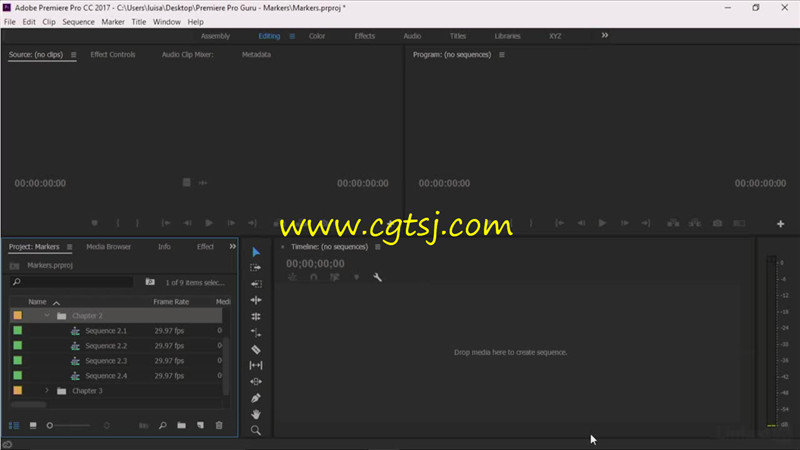Screen dimensions: 800x450
Task: Select the Hand tool
Action: [256, 414]
